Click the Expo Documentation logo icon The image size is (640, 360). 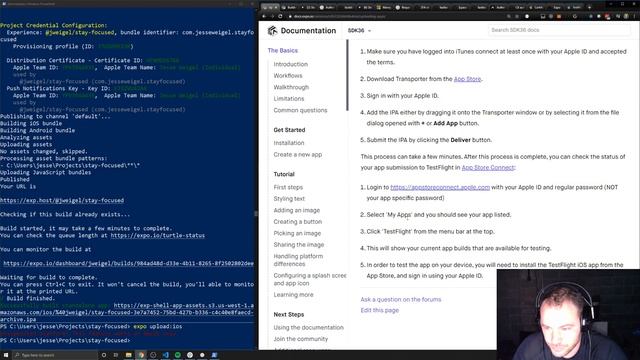pos(272,31)
